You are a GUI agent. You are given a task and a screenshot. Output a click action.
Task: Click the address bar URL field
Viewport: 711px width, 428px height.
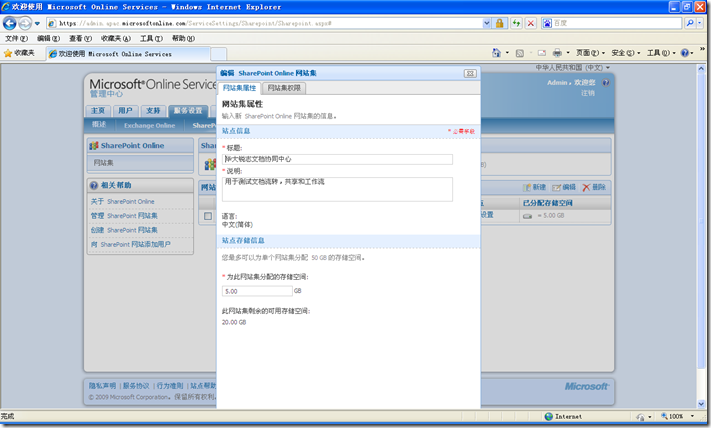264,23
